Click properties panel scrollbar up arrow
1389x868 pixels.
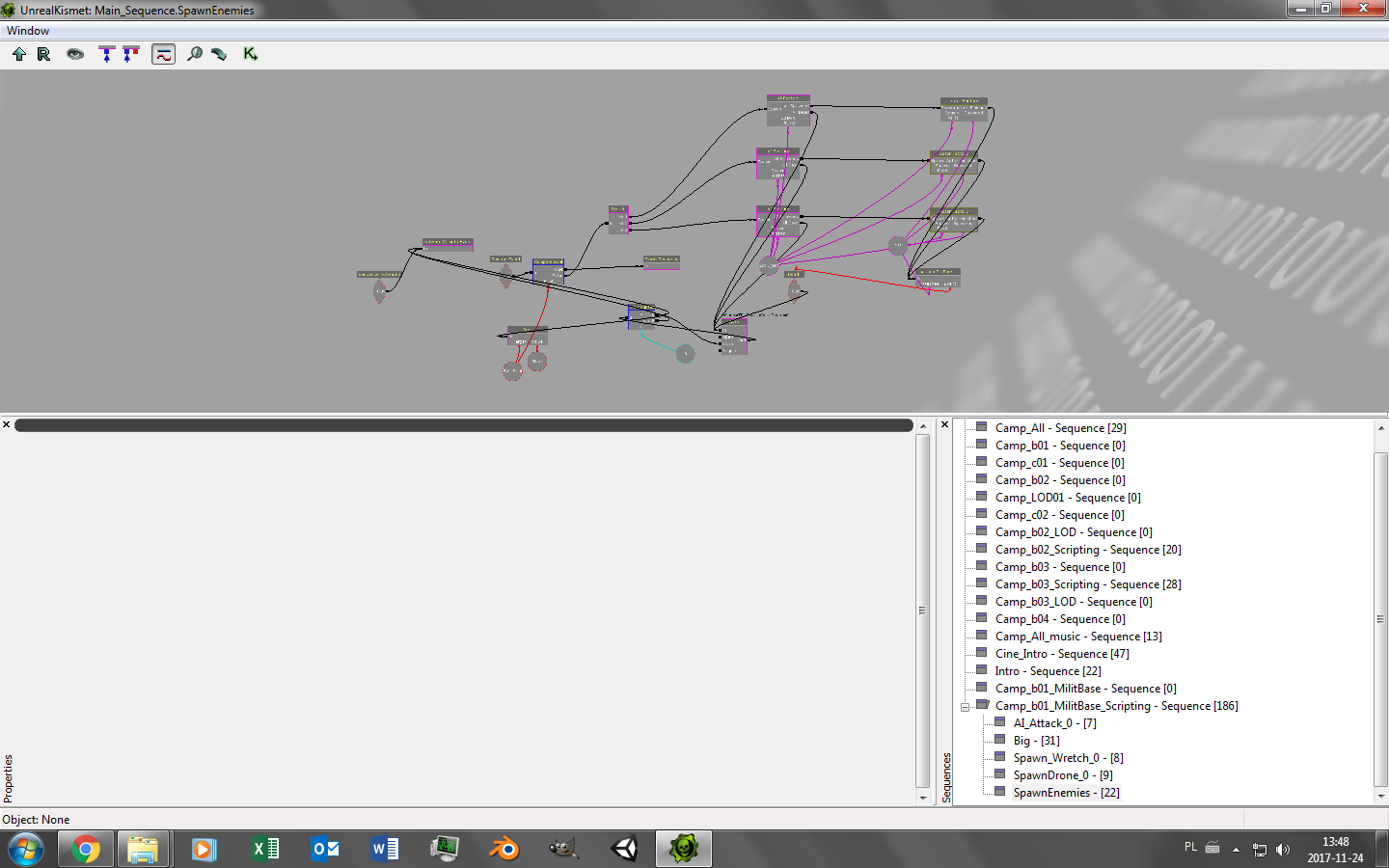pos(923,425)
